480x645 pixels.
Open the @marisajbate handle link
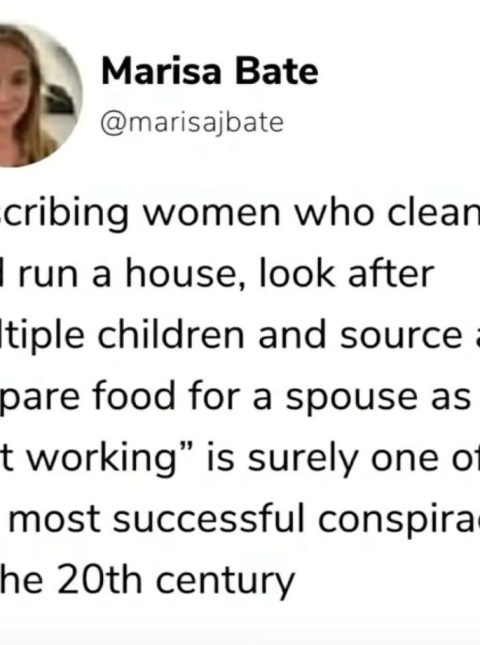click(192, 123)
